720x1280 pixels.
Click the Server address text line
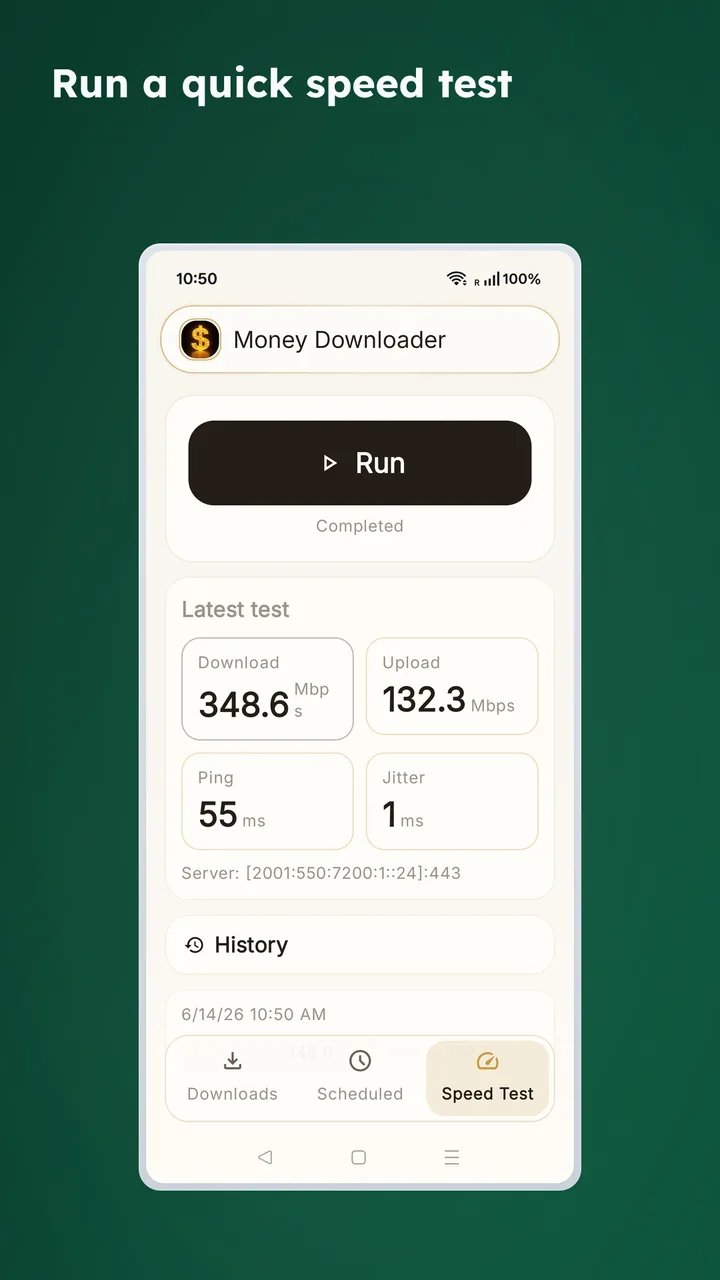click(x=321, y=873)
